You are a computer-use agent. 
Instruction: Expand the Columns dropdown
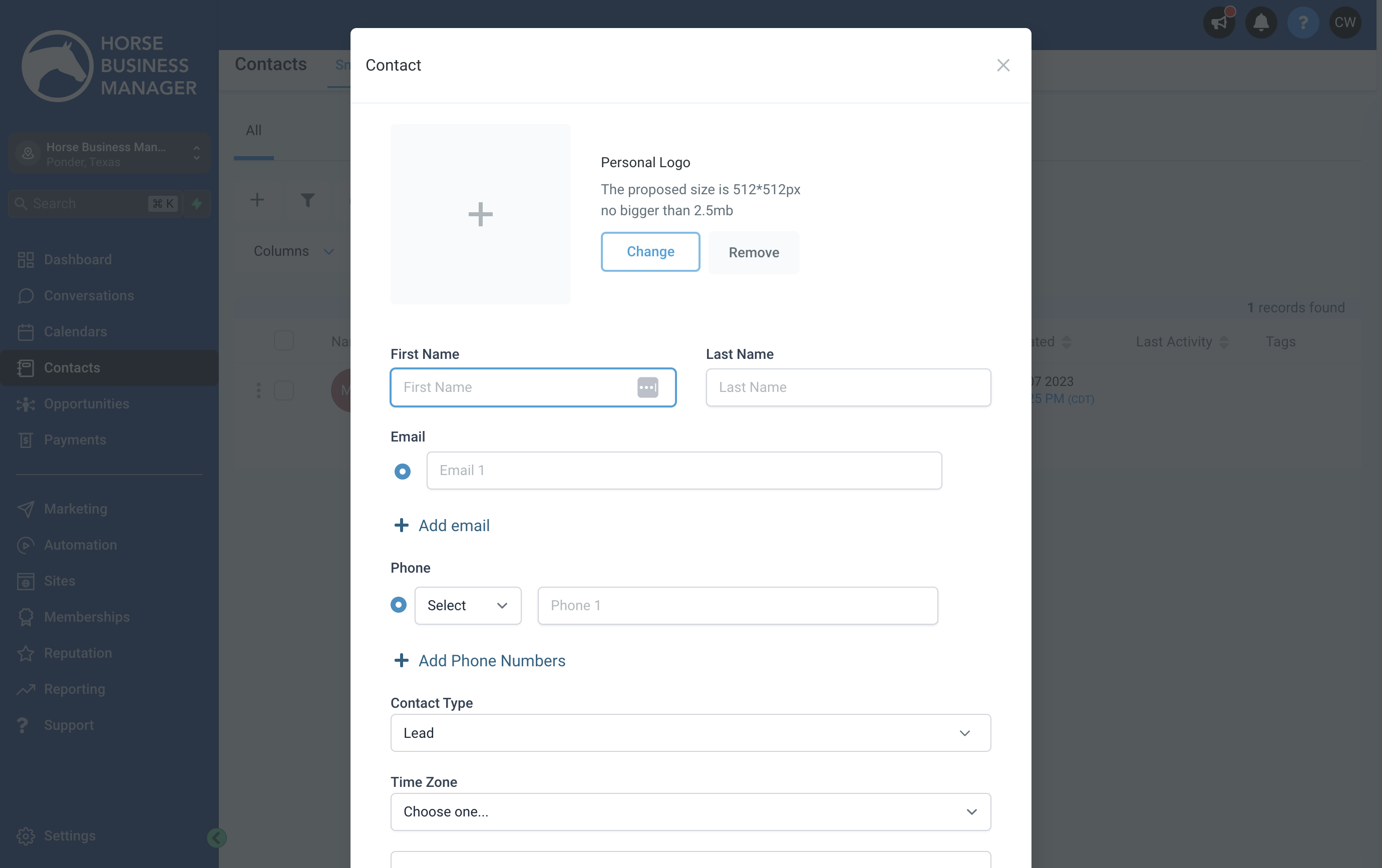click(x=293, y=251)
